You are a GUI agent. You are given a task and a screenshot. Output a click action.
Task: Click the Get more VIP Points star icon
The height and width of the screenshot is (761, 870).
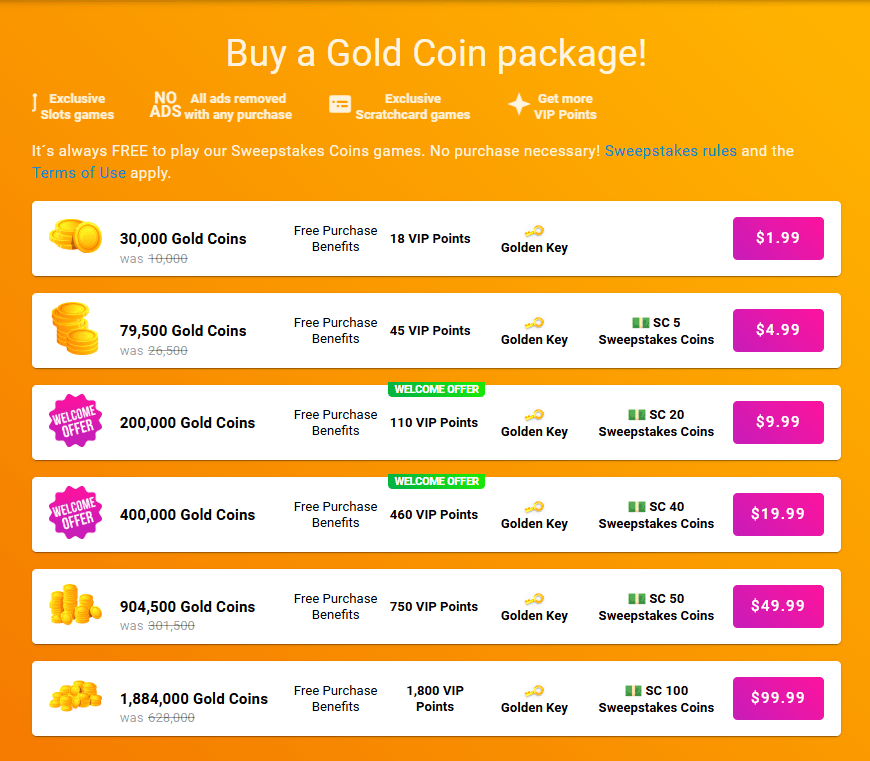coord(519,103)
